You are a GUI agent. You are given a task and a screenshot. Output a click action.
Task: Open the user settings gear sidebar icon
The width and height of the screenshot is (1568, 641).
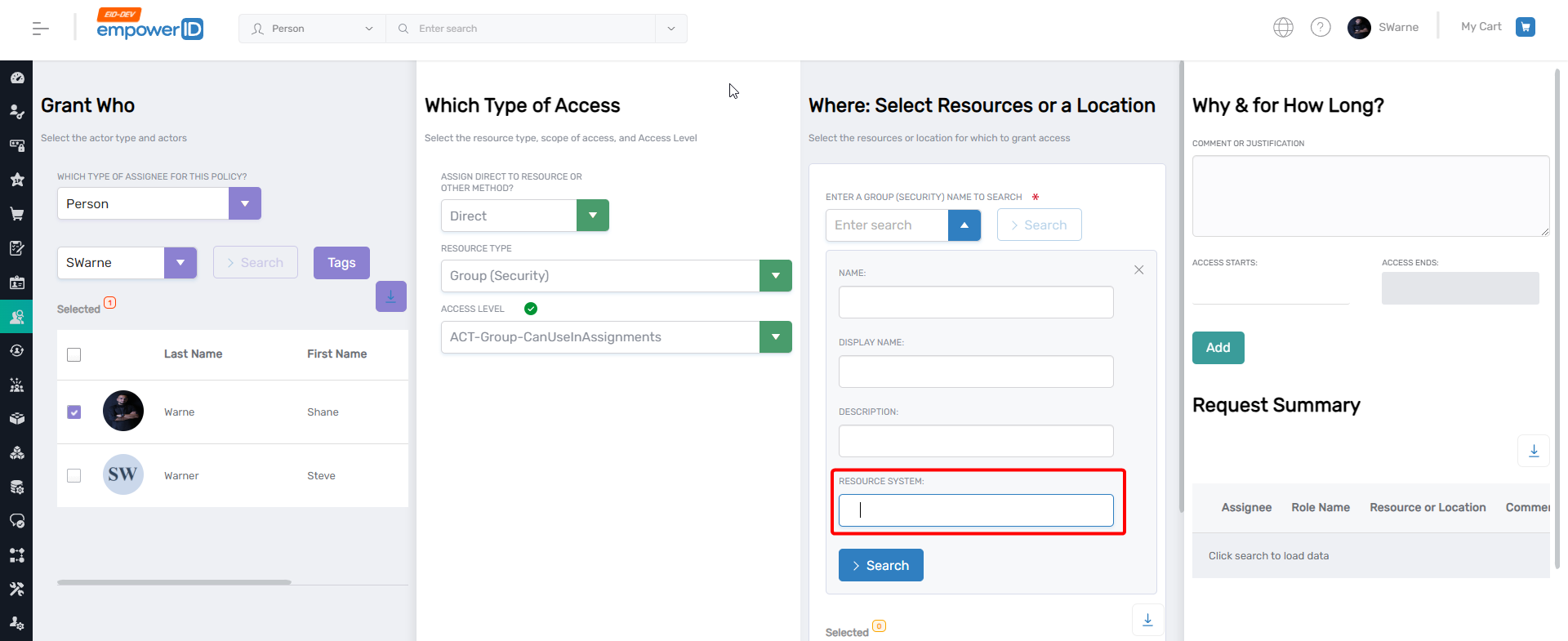tap(16, 623)
